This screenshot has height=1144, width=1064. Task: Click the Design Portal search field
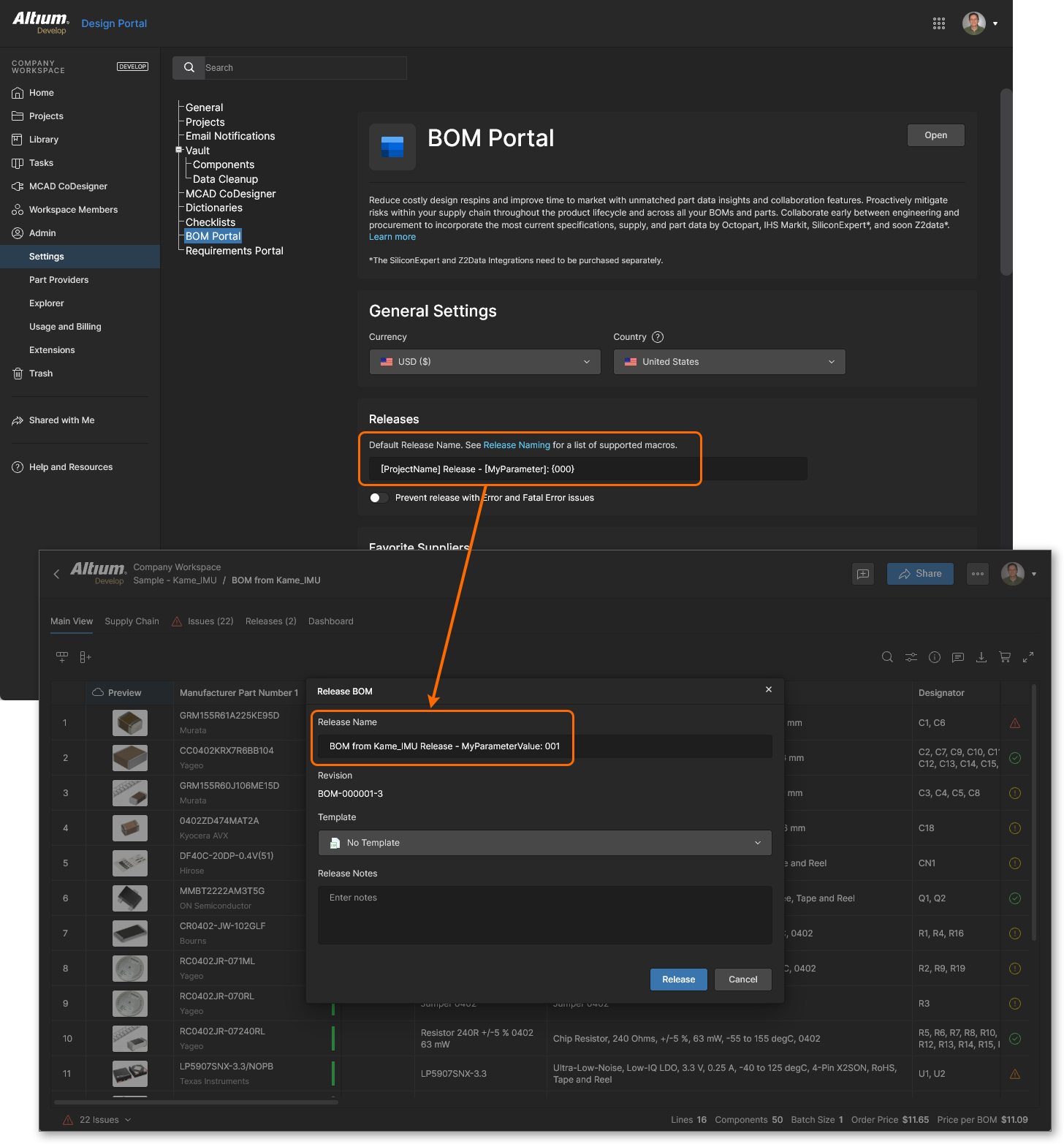tap(305, 67)
